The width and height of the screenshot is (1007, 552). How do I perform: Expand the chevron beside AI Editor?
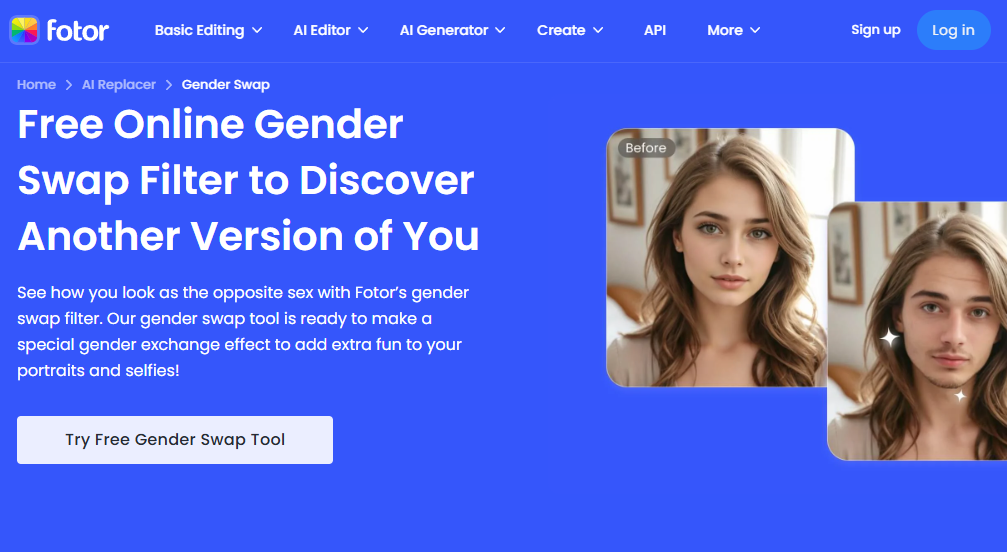pyautogui.click(x=363, y=31)
